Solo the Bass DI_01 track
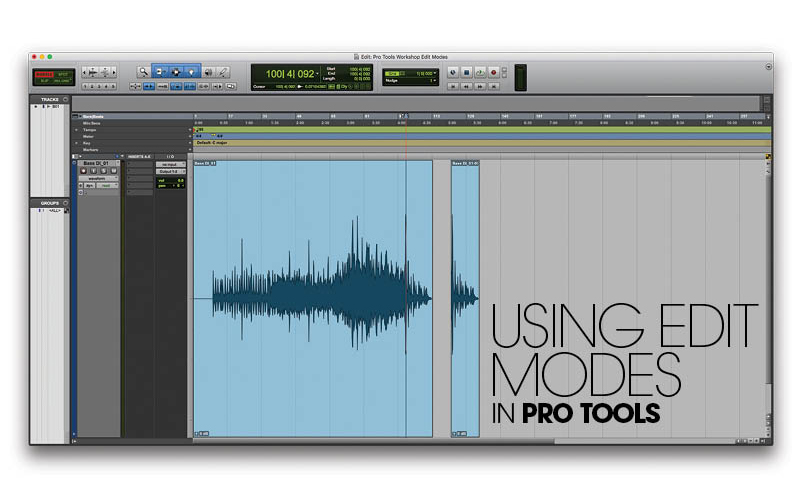The height and width of the screenshot is (500, 800). (104, 171)
